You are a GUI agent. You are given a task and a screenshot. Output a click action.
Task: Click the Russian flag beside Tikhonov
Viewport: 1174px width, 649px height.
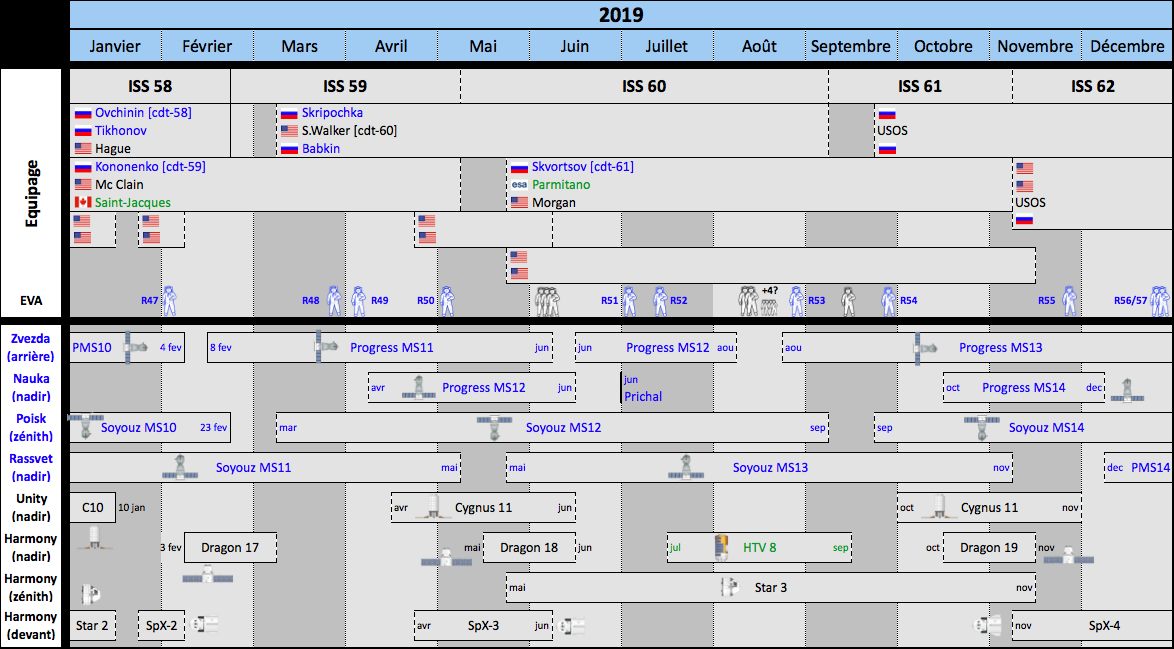[x=82, y=132]
